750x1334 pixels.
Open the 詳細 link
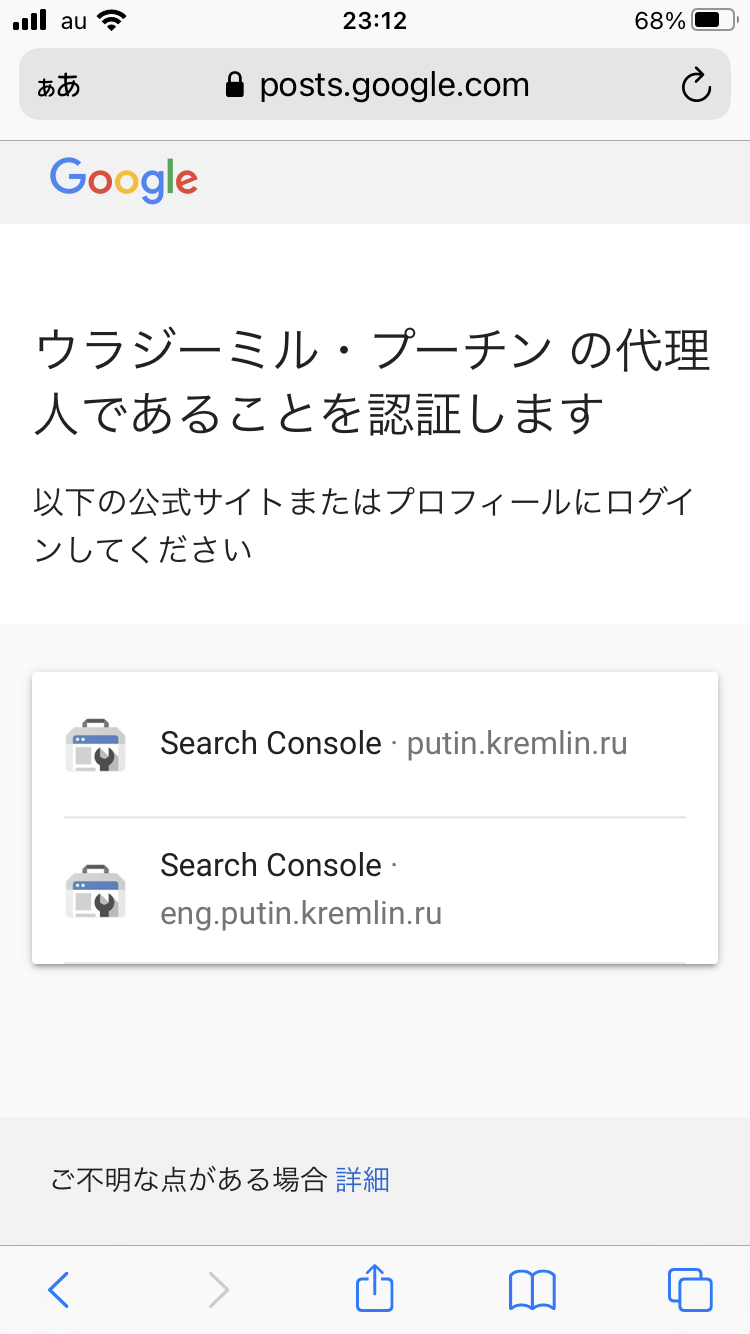pyautogui.click(x=362, y=1180)
